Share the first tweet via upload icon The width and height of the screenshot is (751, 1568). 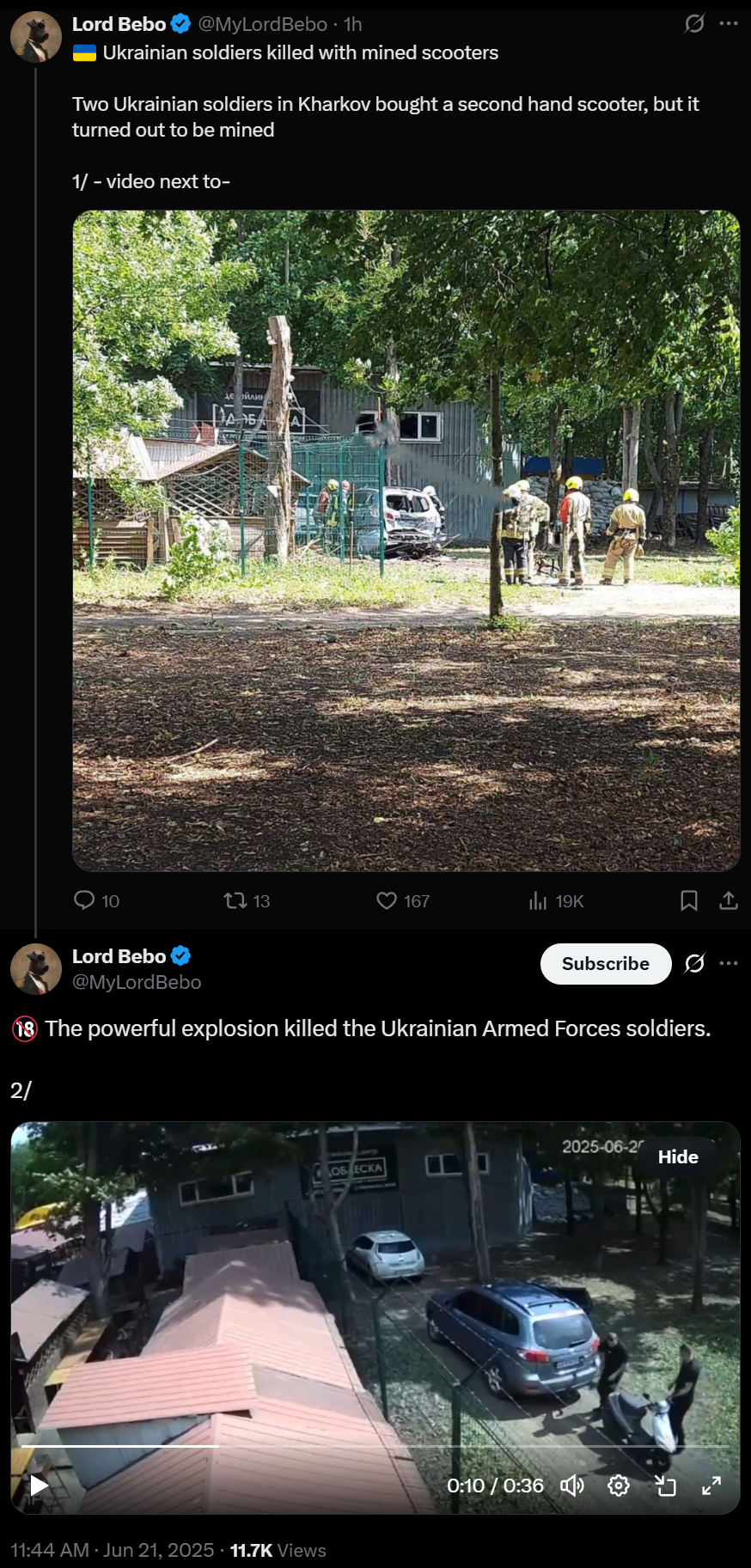(729, 900)
